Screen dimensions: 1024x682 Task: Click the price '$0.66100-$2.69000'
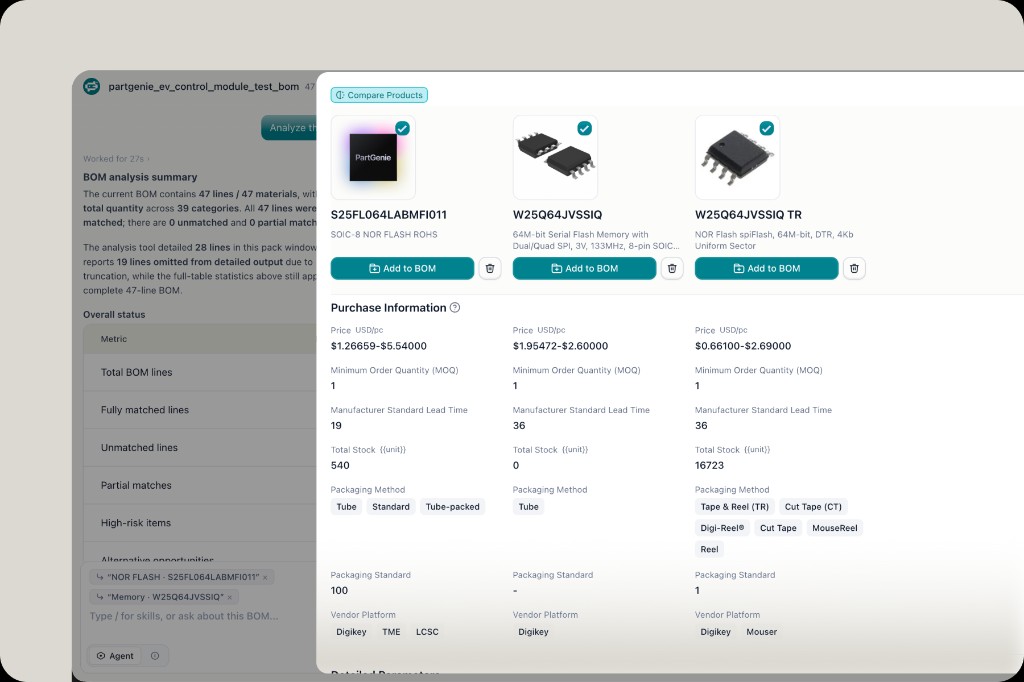tap(743, 346)
